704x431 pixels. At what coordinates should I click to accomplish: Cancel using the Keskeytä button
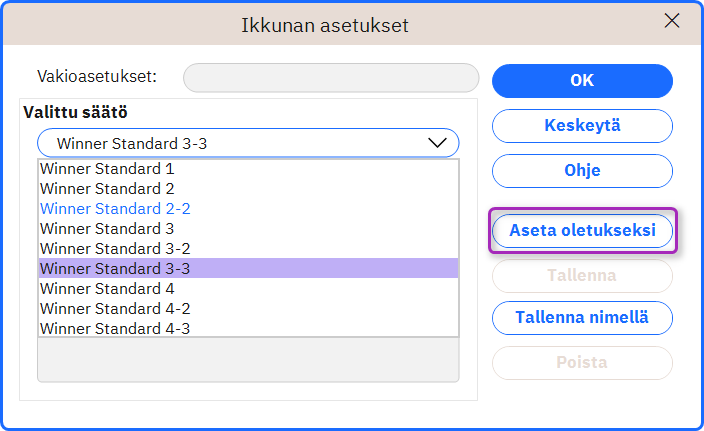(x=582, y=126)
